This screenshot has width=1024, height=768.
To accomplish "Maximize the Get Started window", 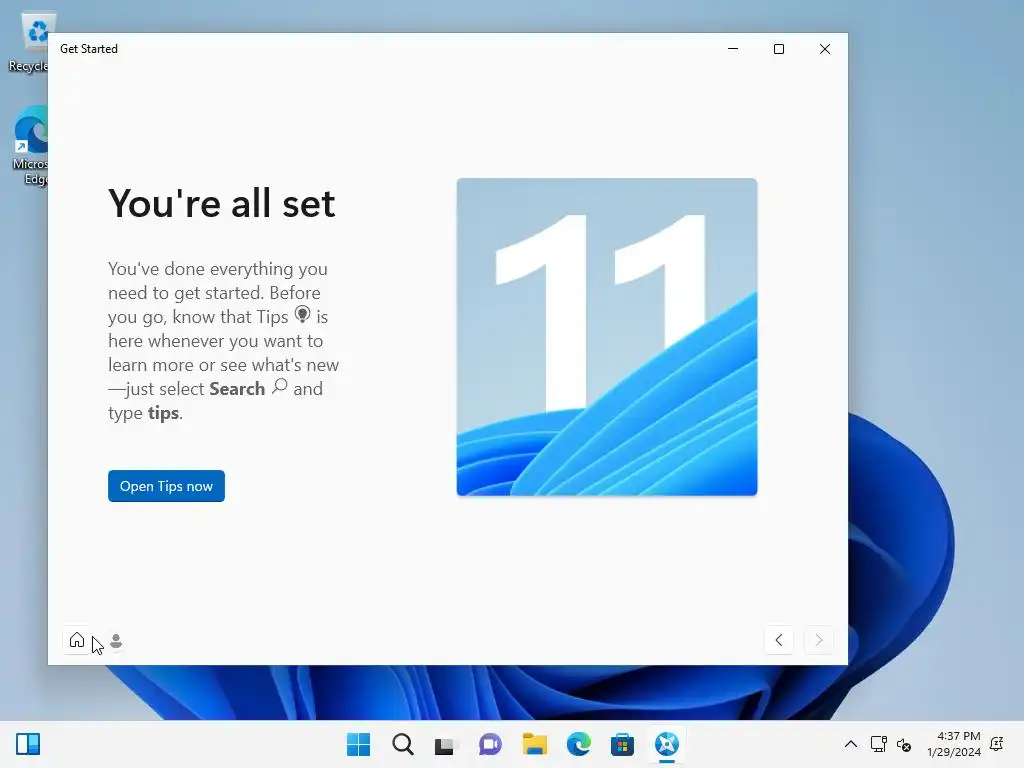I will 778,49.
